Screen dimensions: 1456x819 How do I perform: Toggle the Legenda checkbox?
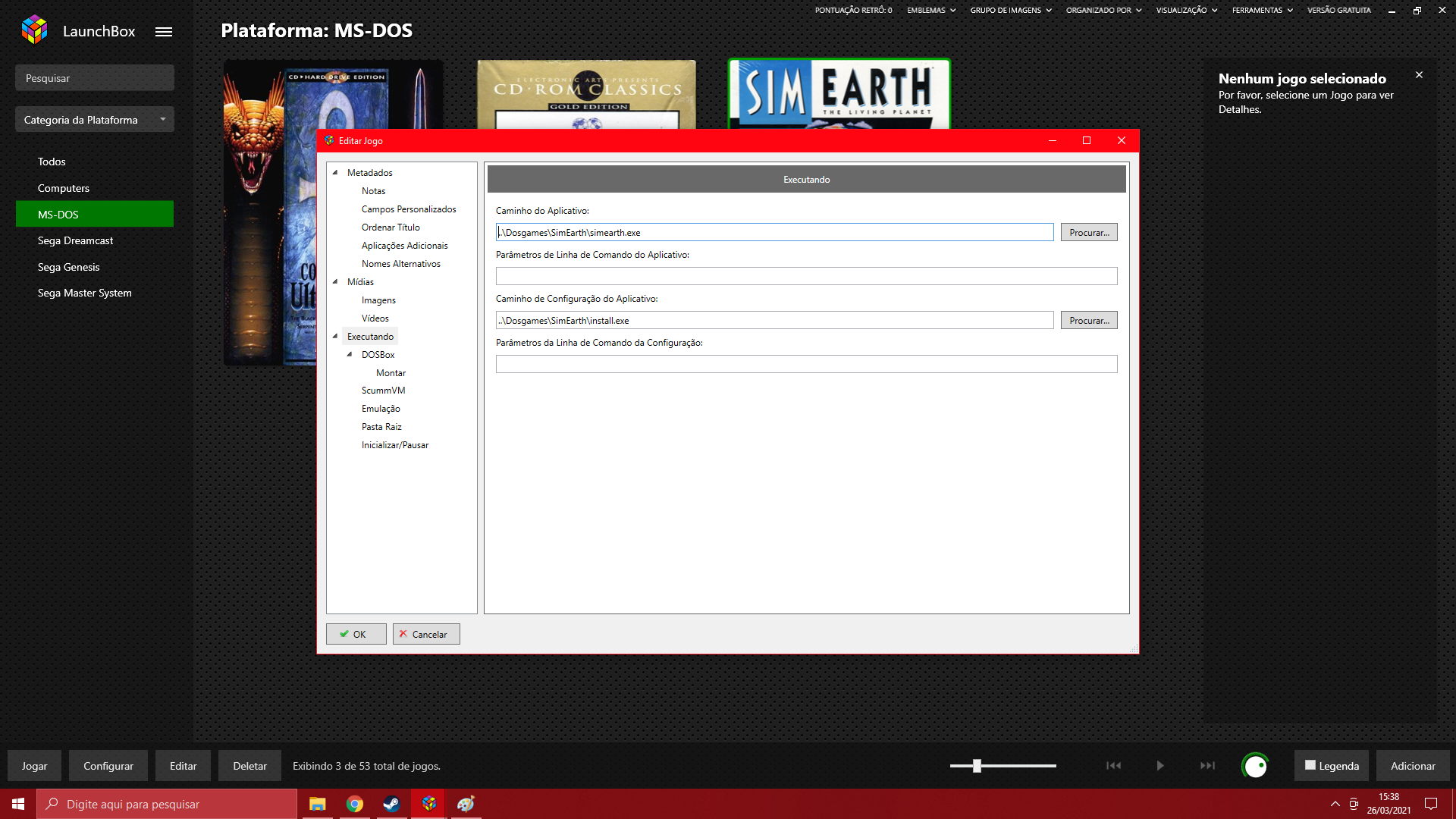[1310, 765]
